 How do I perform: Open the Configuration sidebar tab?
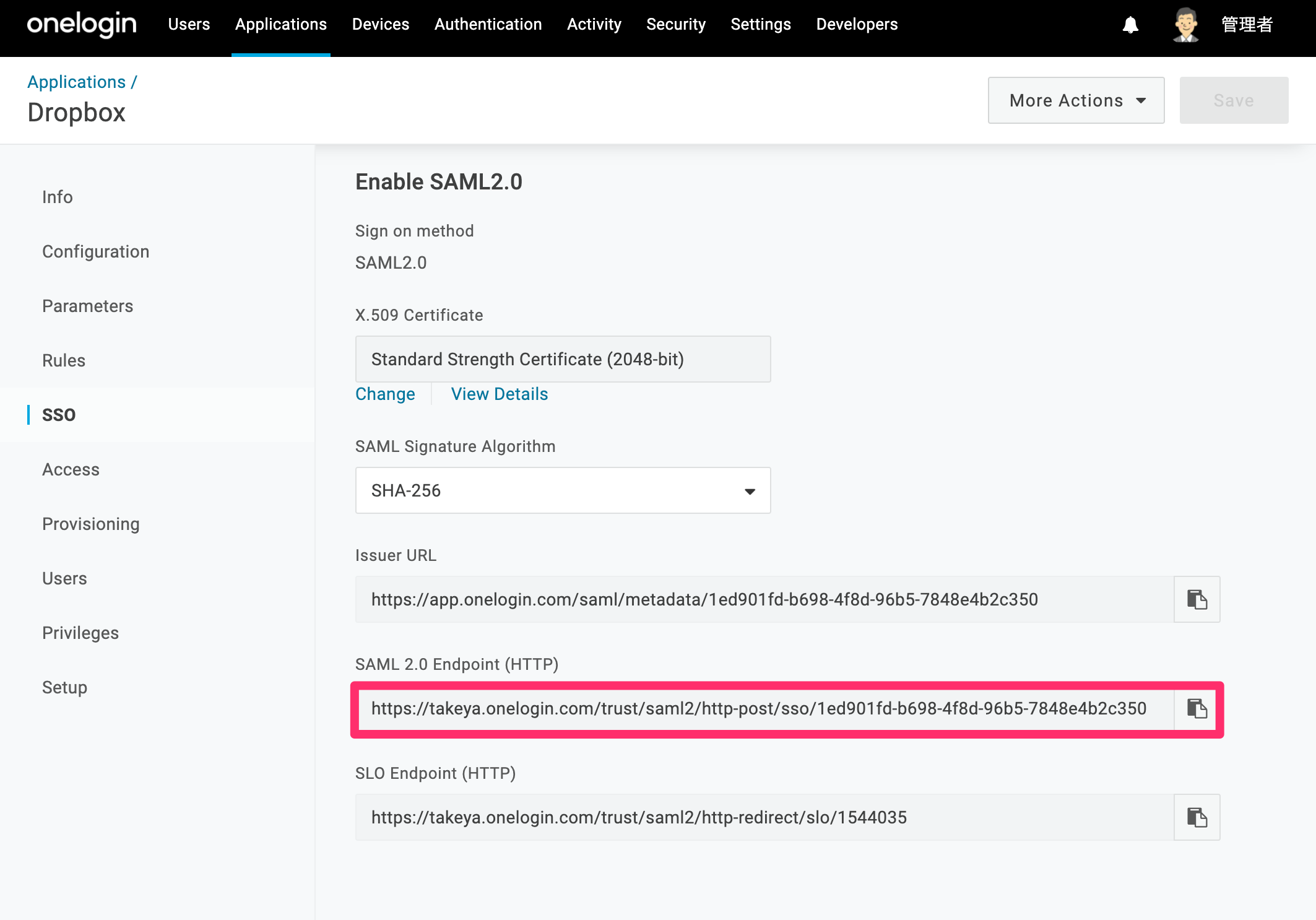96,251
